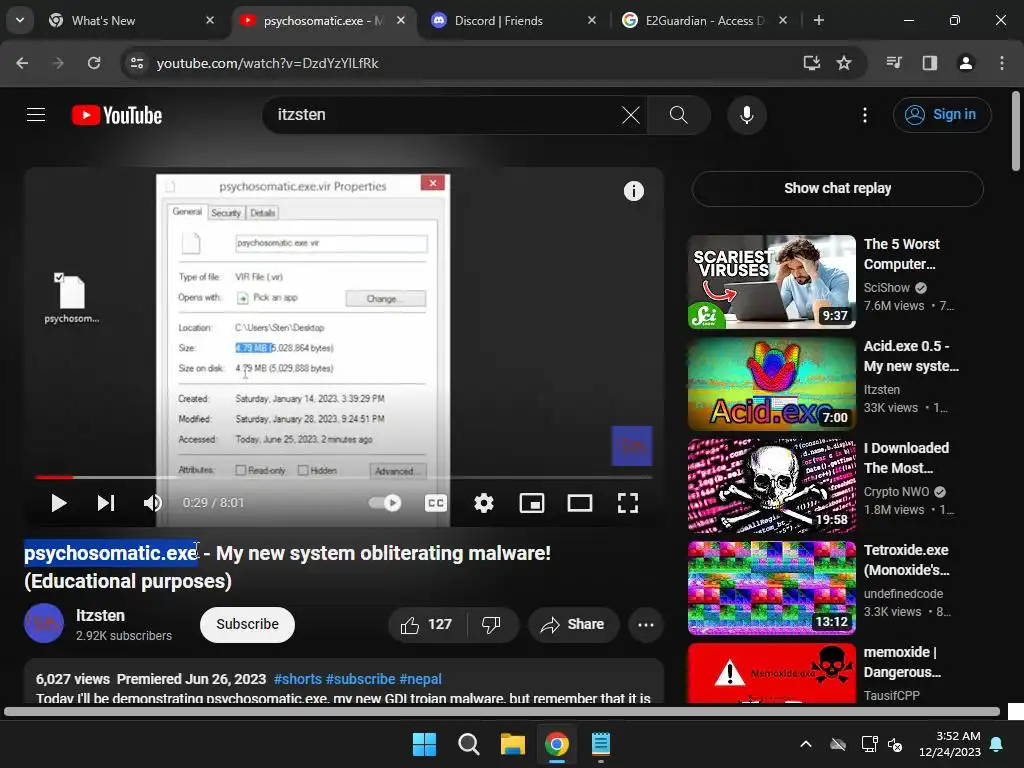This screenshot has height=768, width=1024.
Task: Clear the itzsten search text
Action: (631, 115)
